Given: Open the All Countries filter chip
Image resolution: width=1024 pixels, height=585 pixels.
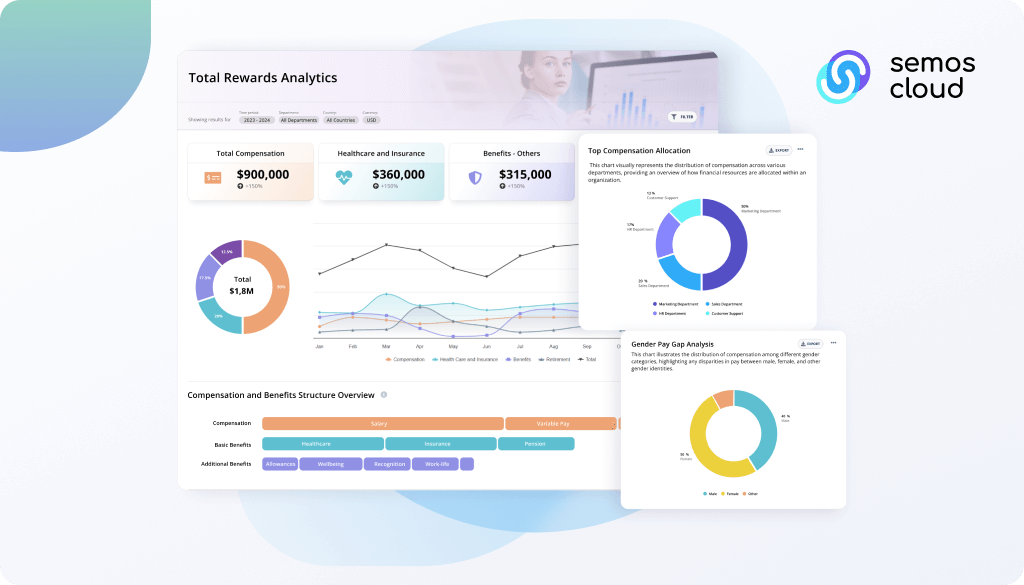Looking at the screenshot, I should pos(340,120).
